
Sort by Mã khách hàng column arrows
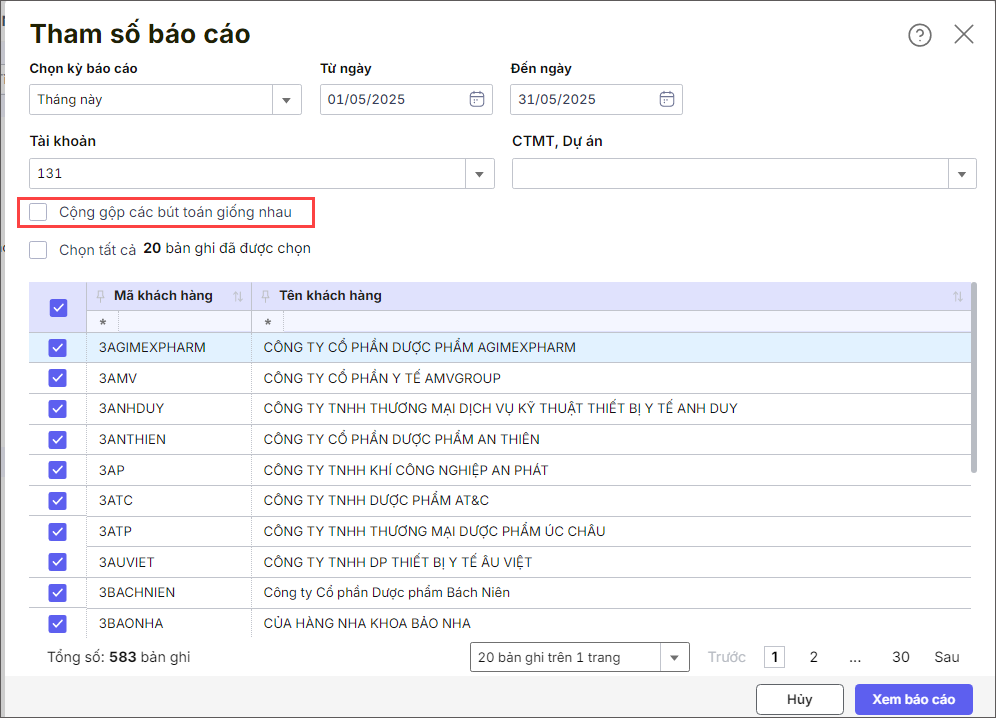tap(238, 296)
